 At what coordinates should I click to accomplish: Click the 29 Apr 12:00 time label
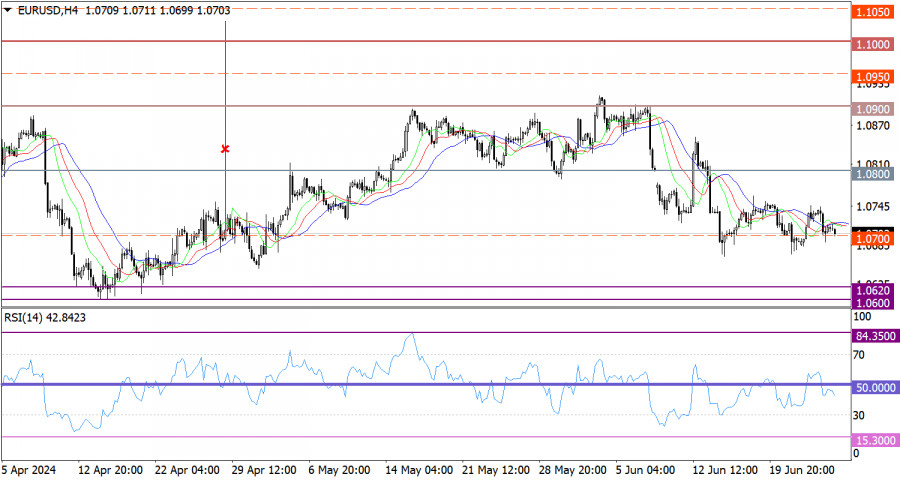click(x=264, y=470)
